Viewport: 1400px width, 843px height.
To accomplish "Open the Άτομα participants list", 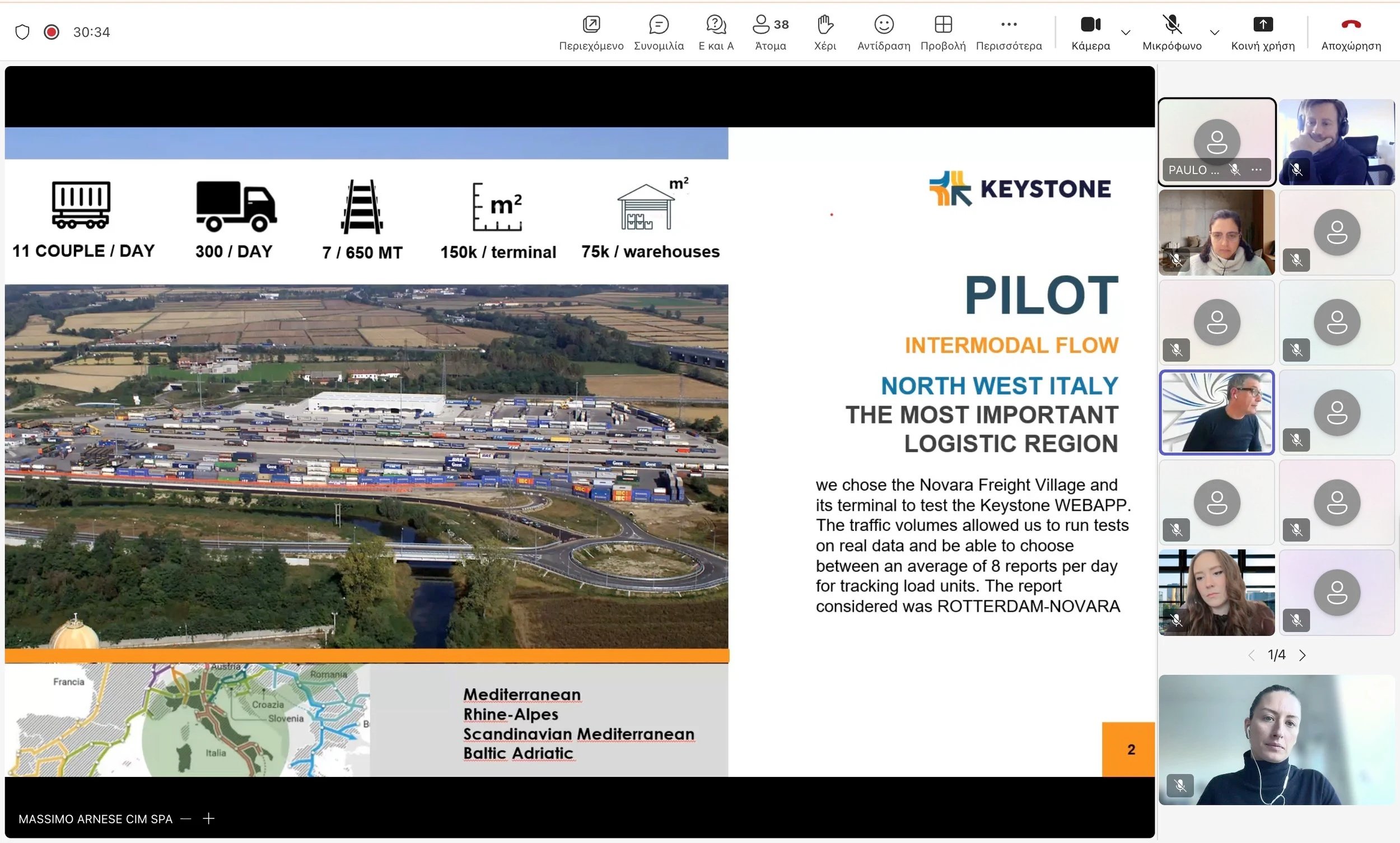I will pos(769,31).
